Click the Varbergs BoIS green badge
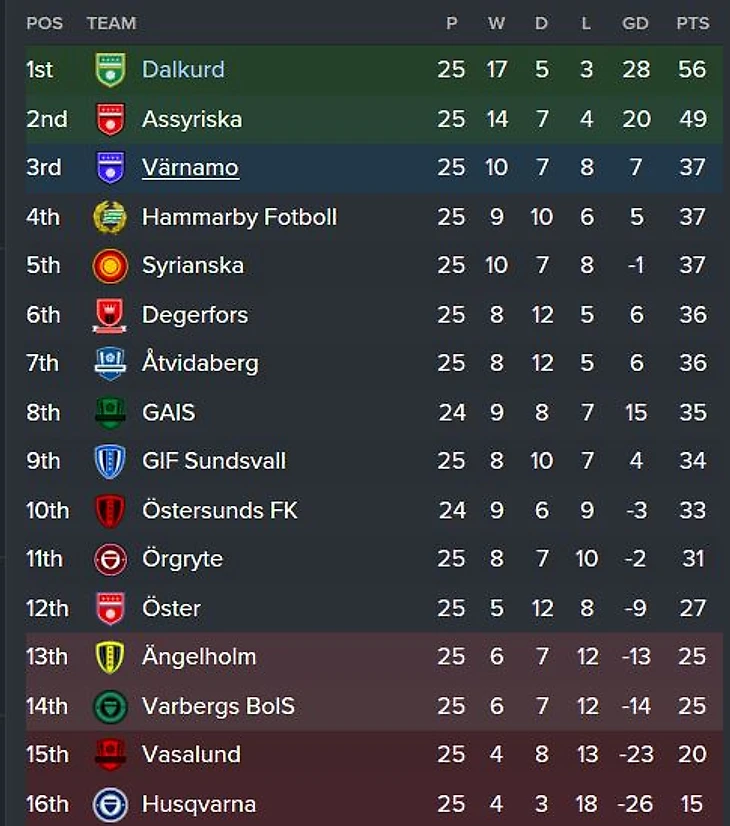This screenshot has width=730, height=826. tap(110, 707)
